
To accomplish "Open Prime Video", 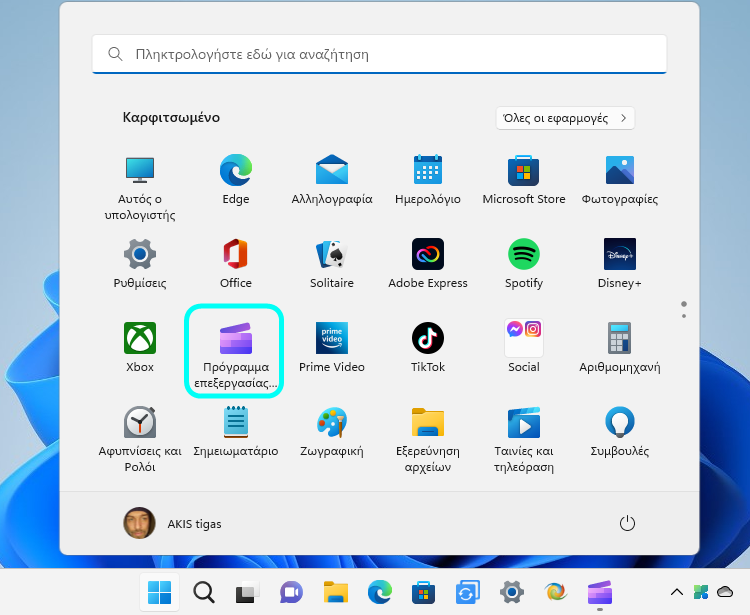I will coord(331,348).
